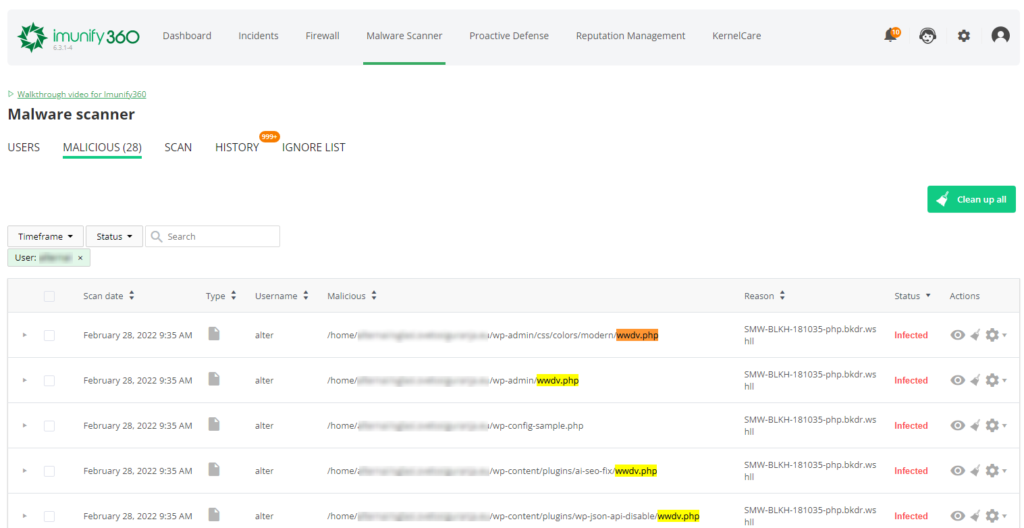This screenshot has height=528, width=1024.
Task: Click Infected status in wp-config-sample.php row
Action: point(911,425)
